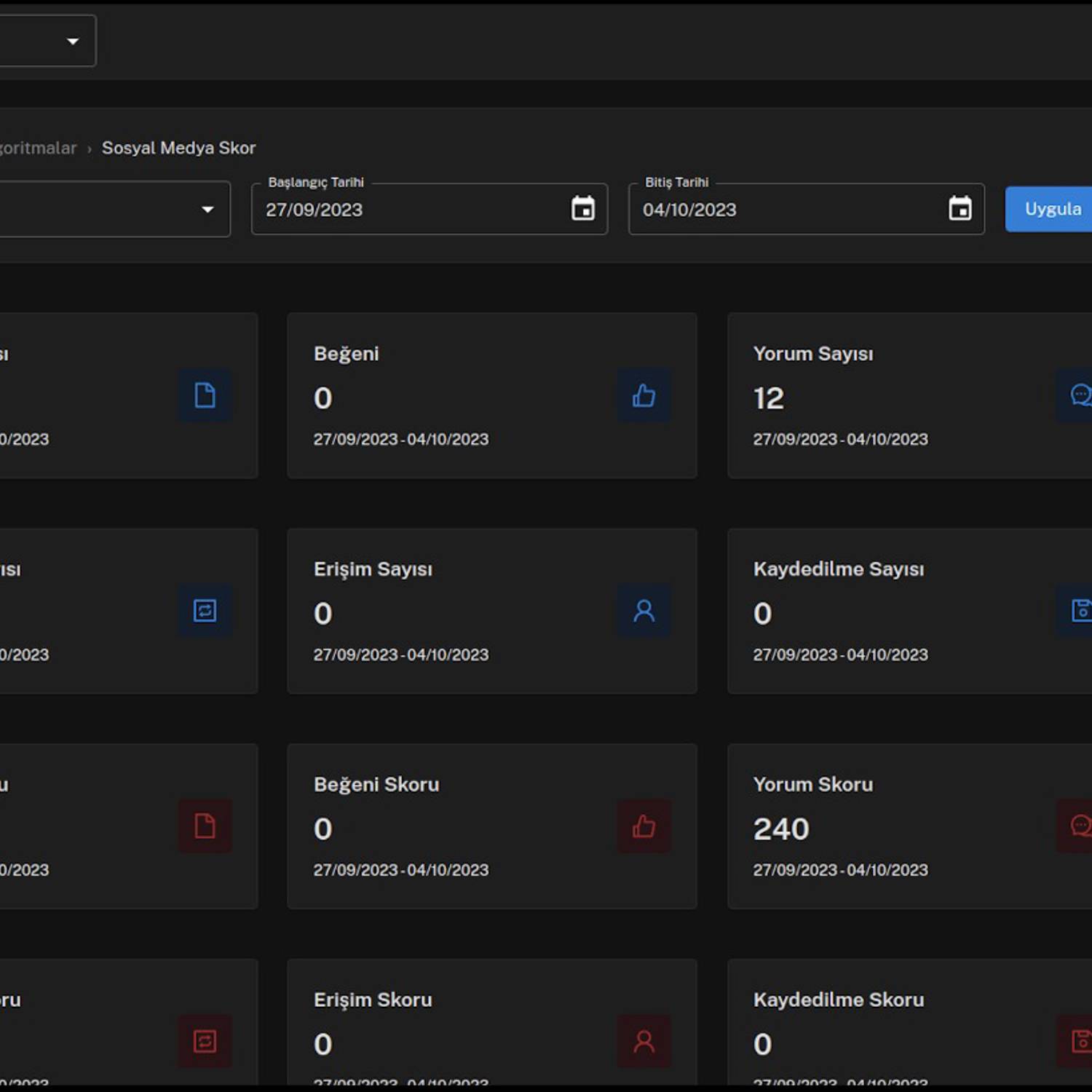Open calendar picker for Bitiş Tarihi
Screen dimensions: 1092x1092
(x=960, y=209)
